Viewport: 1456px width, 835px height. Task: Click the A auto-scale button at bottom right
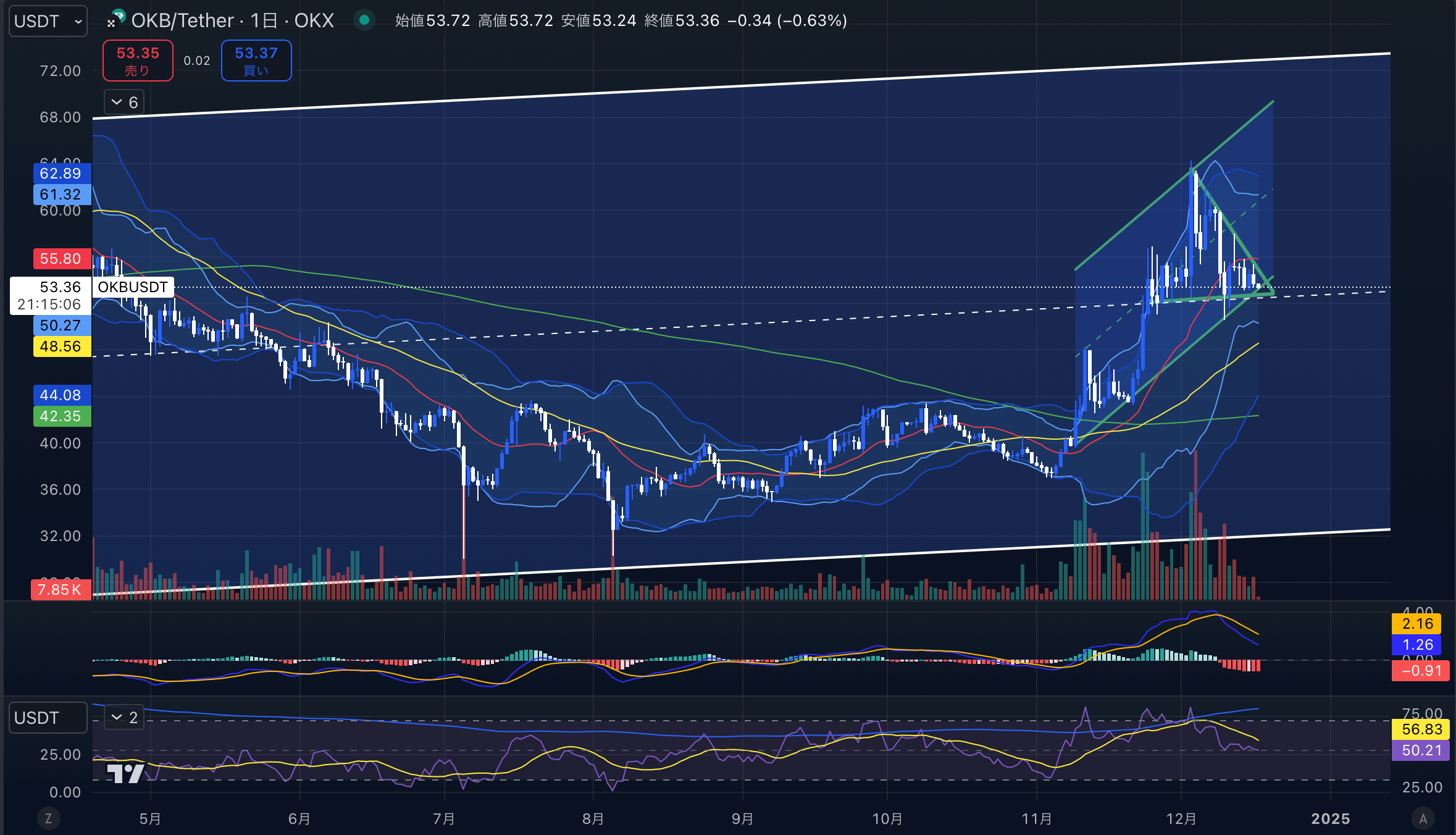[1423, 819]
